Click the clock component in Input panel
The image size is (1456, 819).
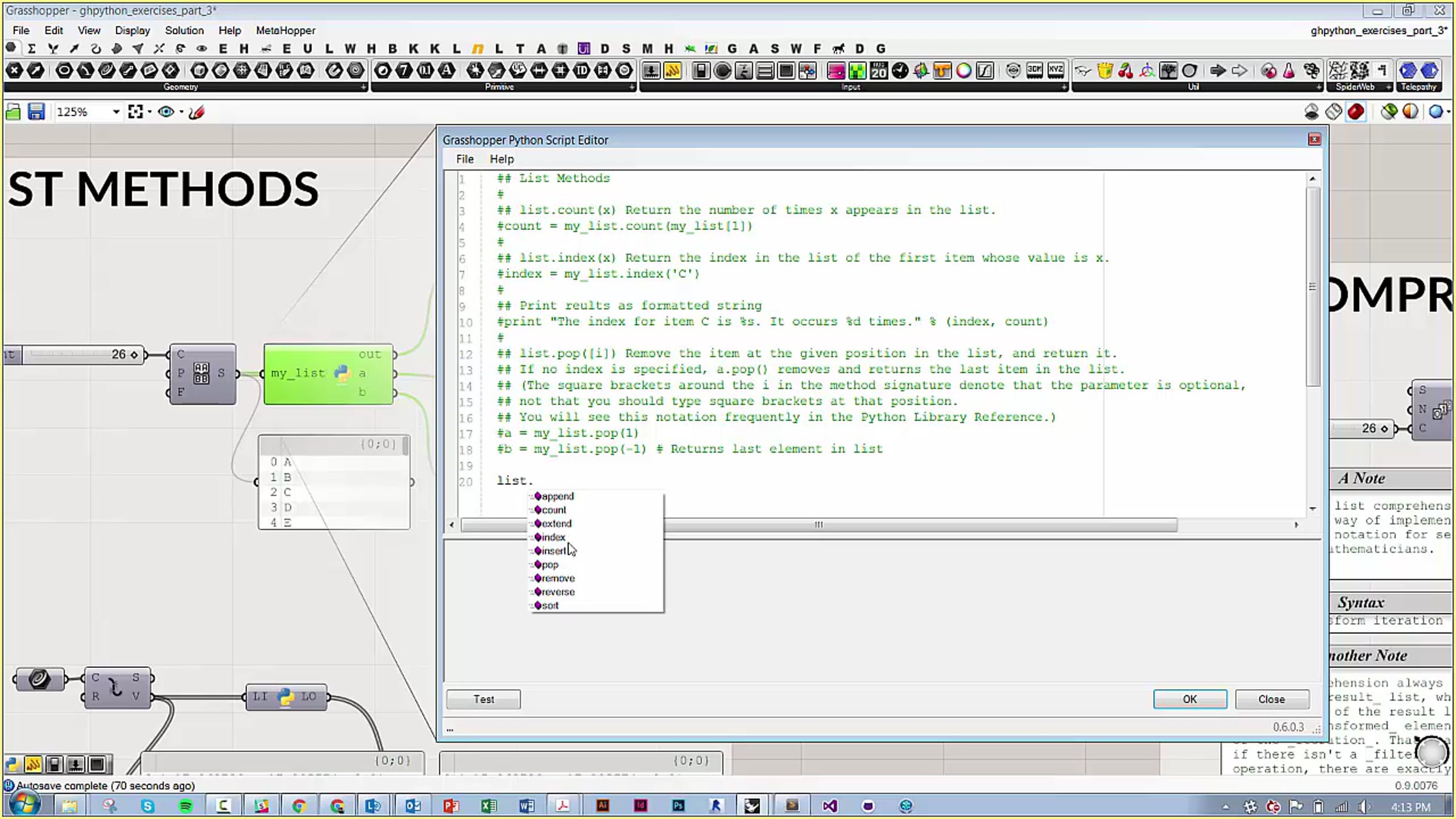point(900,71)
